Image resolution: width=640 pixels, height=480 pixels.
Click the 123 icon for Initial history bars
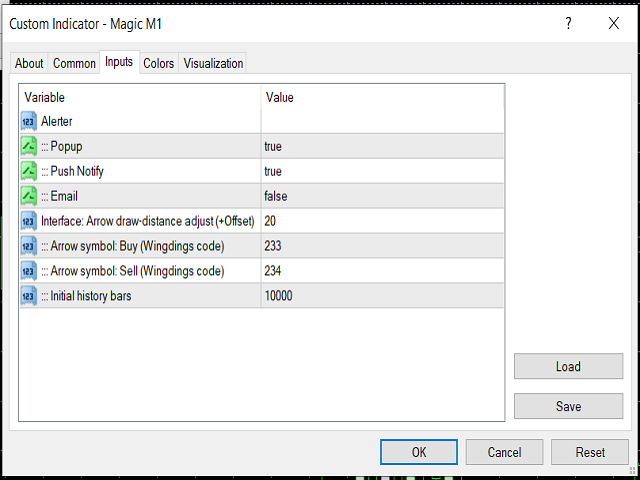(x=29, y=296)
